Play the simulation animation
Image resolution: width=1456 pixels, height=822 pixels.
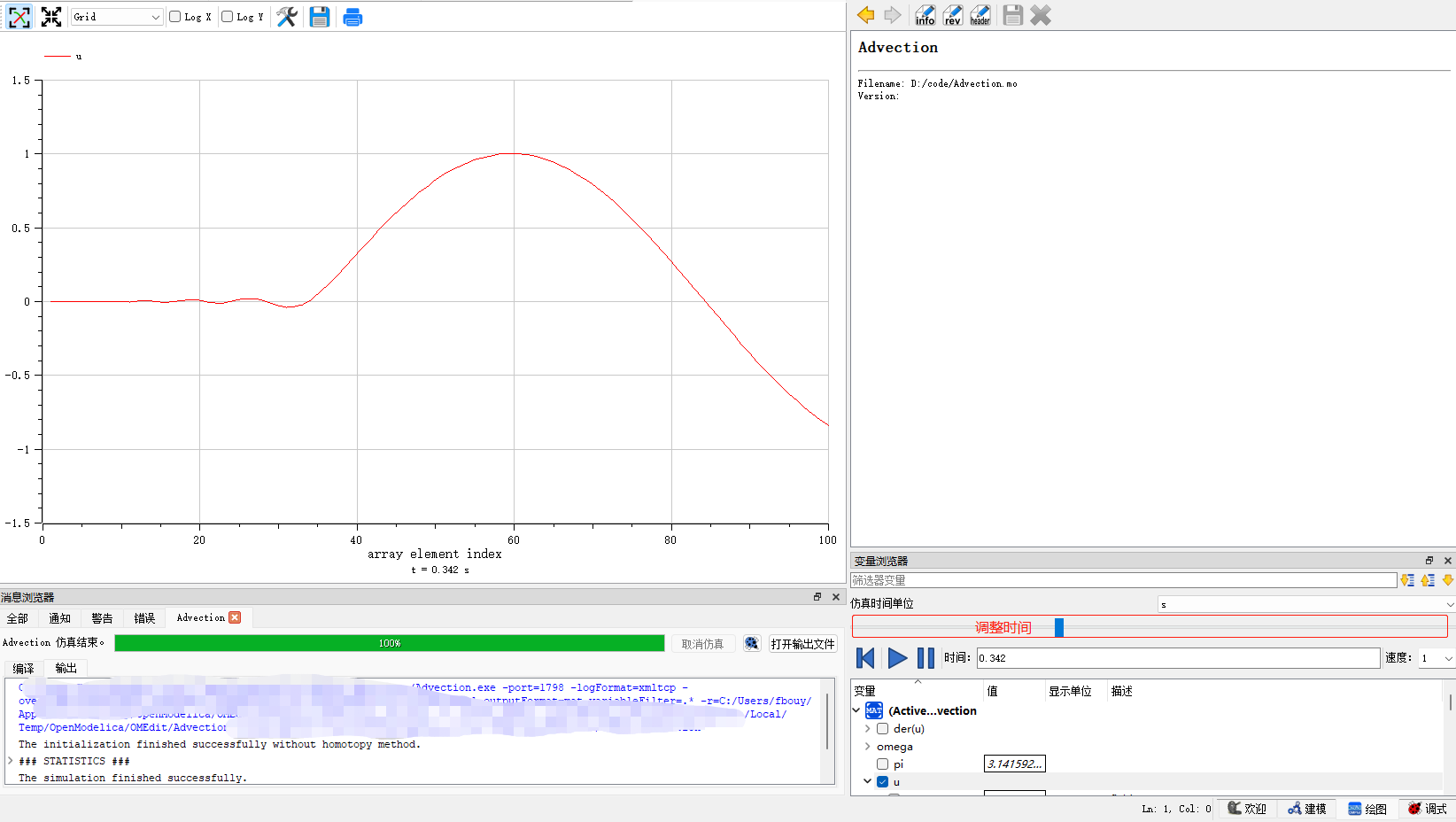[x=897, y=658]
